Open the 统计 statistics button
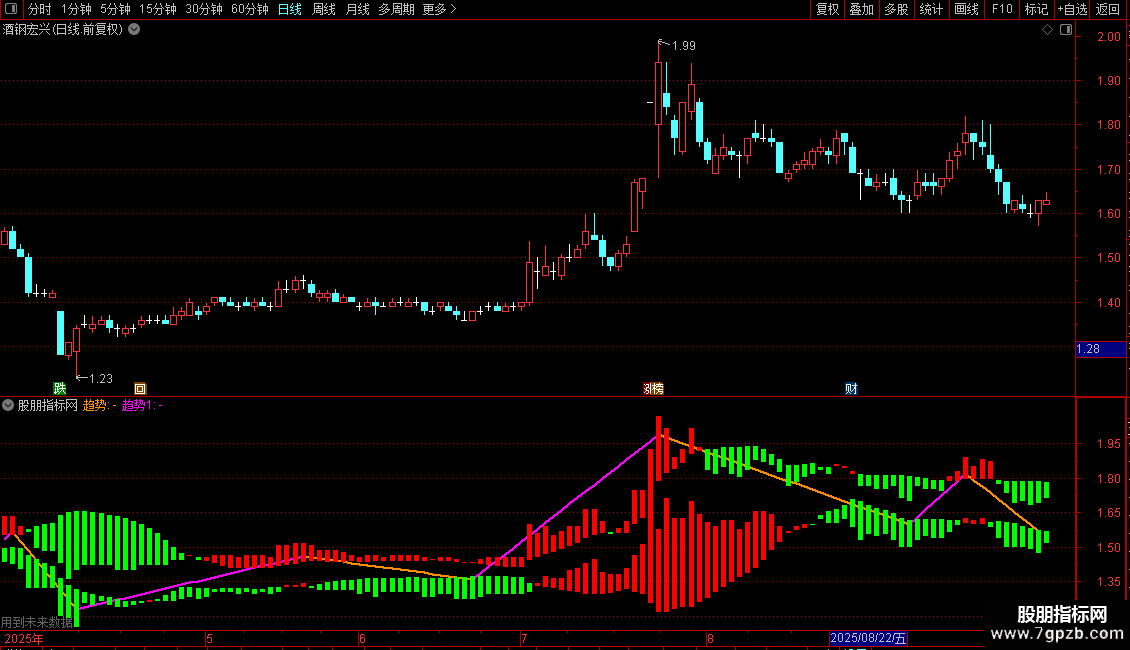This screenshot has height=650, width=1130. point(931,9)
